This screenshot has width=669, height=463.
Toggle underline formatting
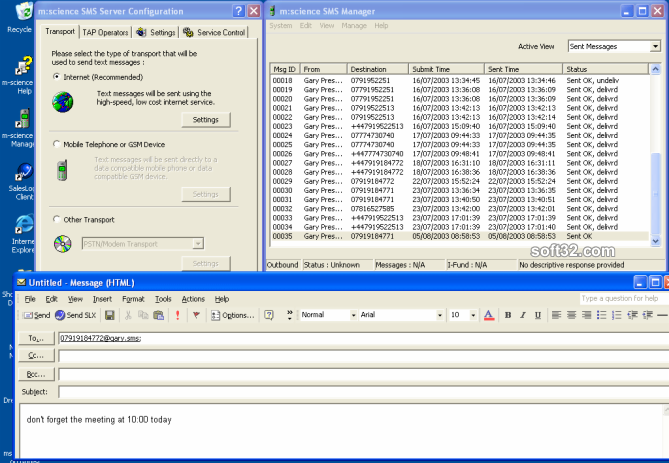coord(538,315)
